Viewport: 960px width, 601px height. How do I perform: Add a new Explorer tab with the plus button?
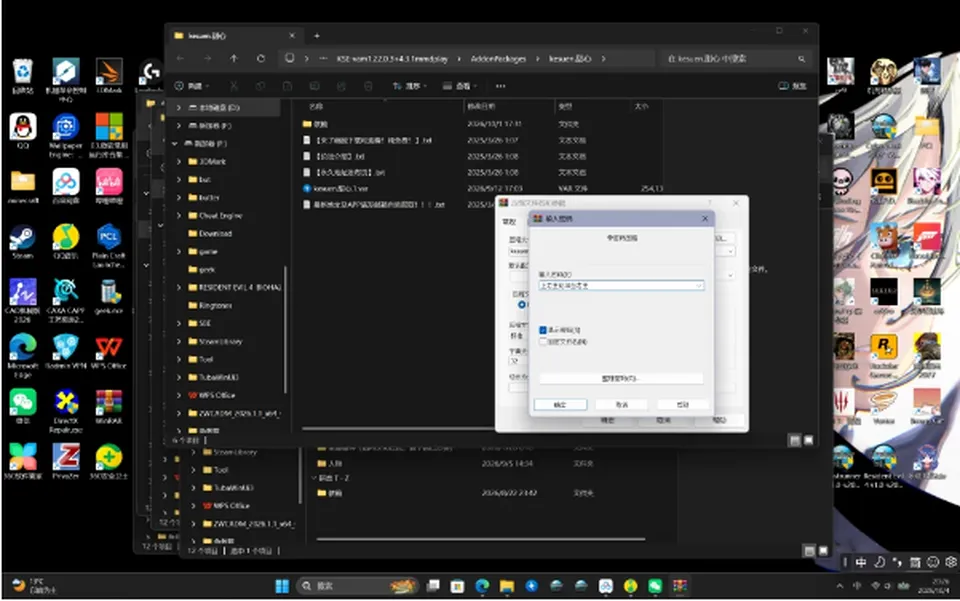317,36
